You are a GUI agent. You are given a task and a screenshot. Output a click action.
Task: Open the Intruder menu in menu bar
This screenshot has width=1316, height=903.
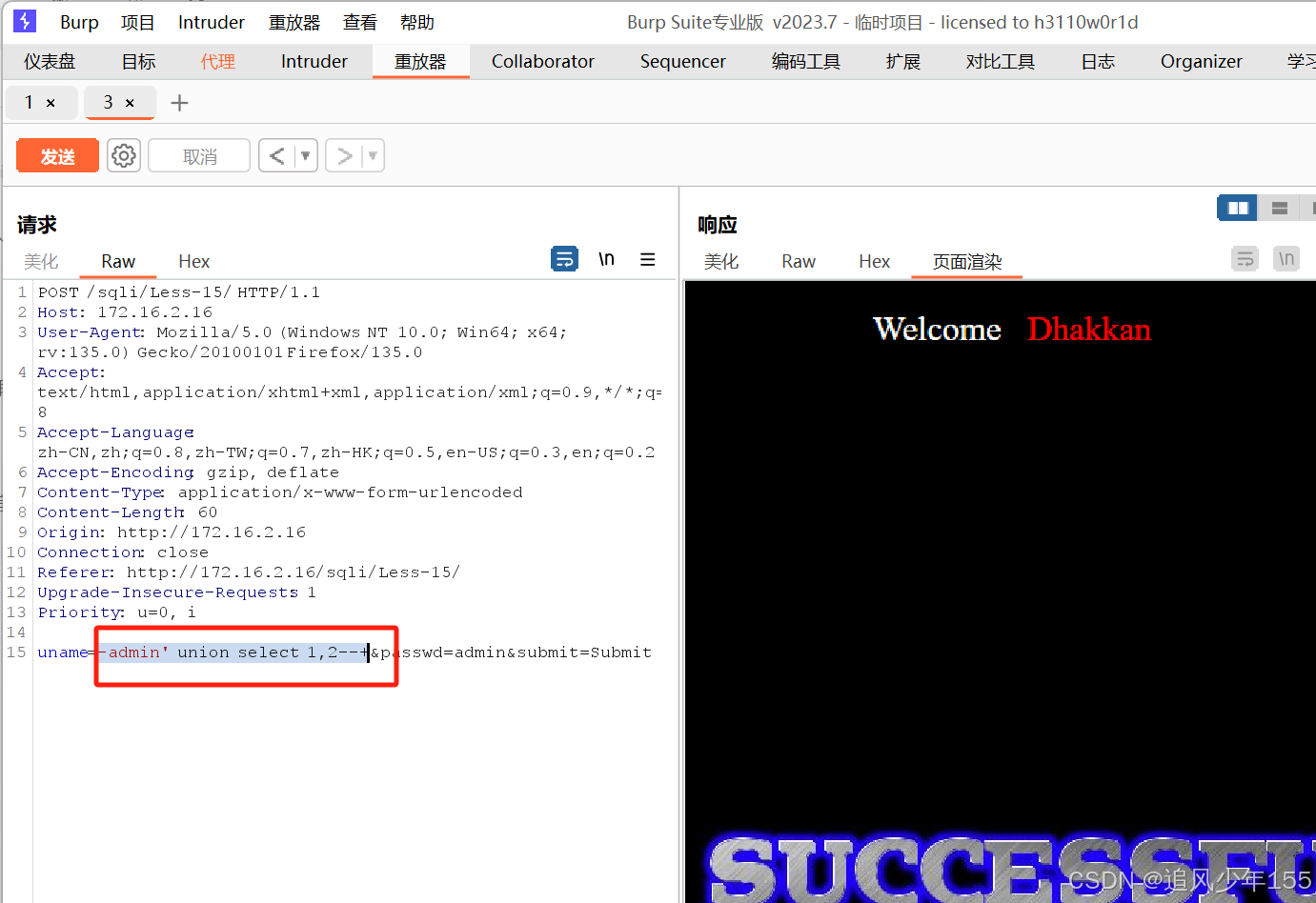pos(212,22)
